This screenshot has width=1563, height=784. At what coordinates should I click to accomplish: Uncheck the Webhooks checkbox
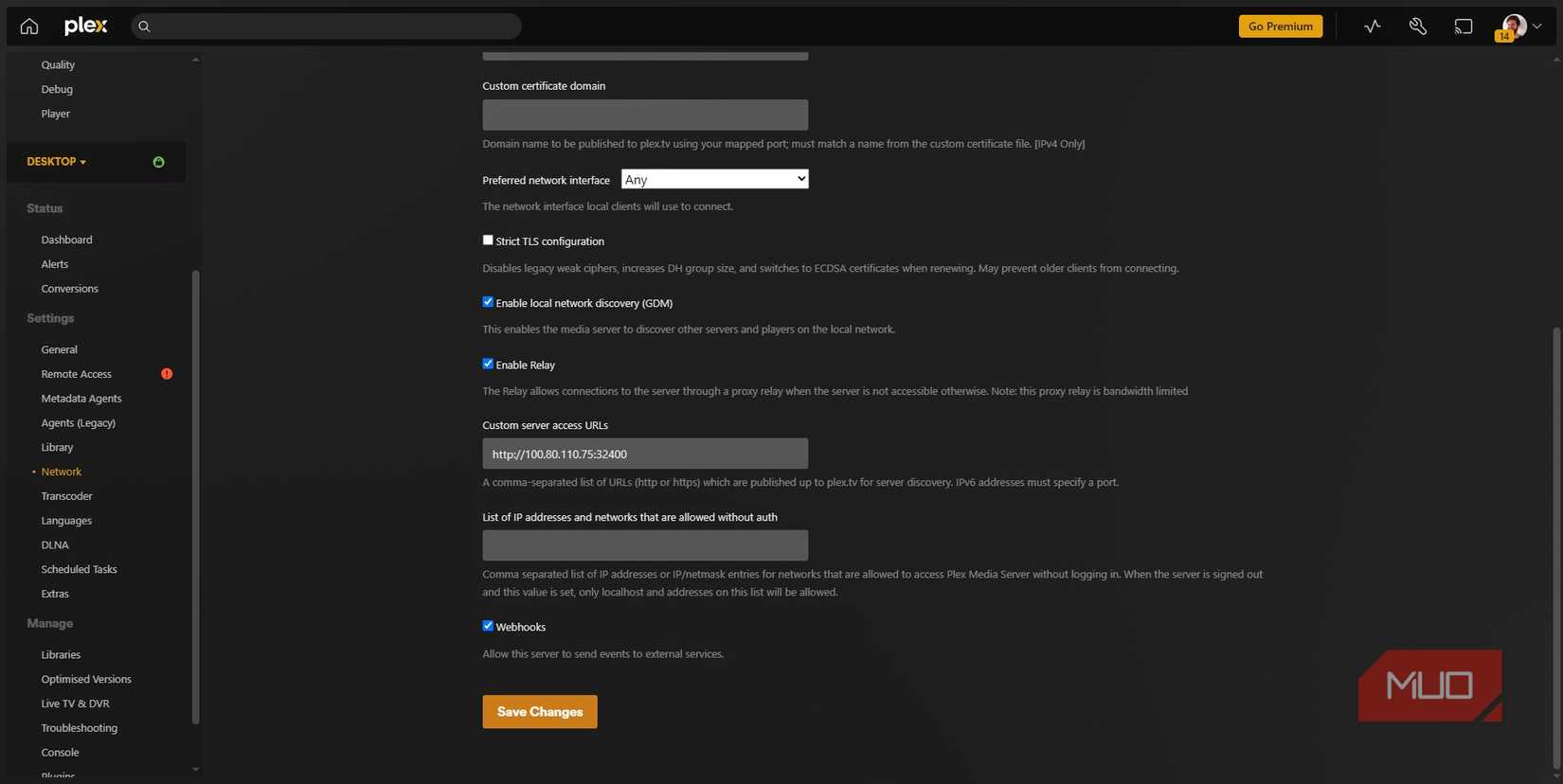point(488,626)
